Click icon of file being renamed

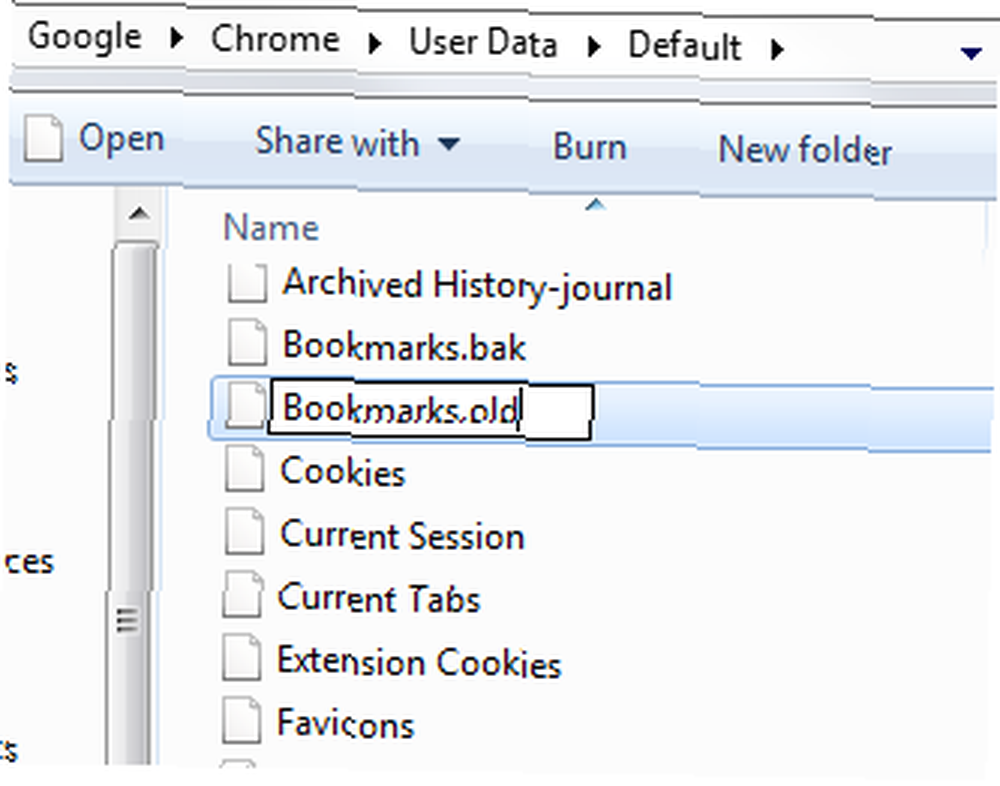pyautogui.click(x=242, y=409)
